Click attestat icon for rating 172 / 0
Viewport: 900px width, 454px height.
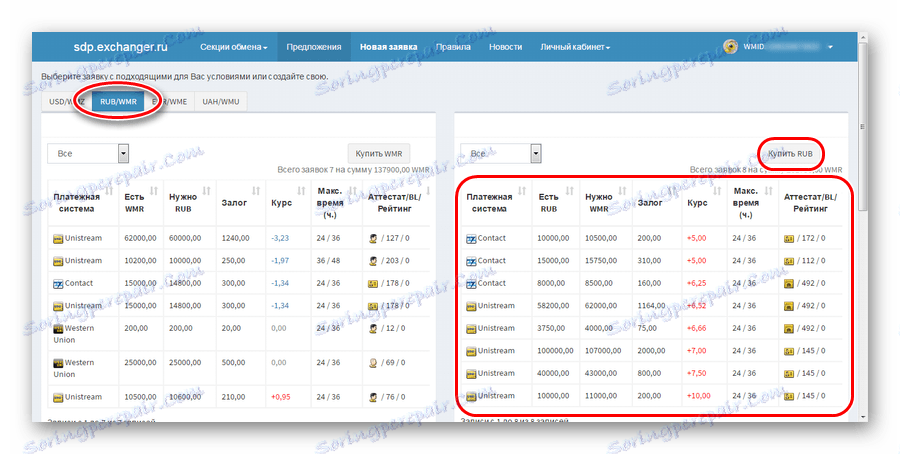(789, 238)
